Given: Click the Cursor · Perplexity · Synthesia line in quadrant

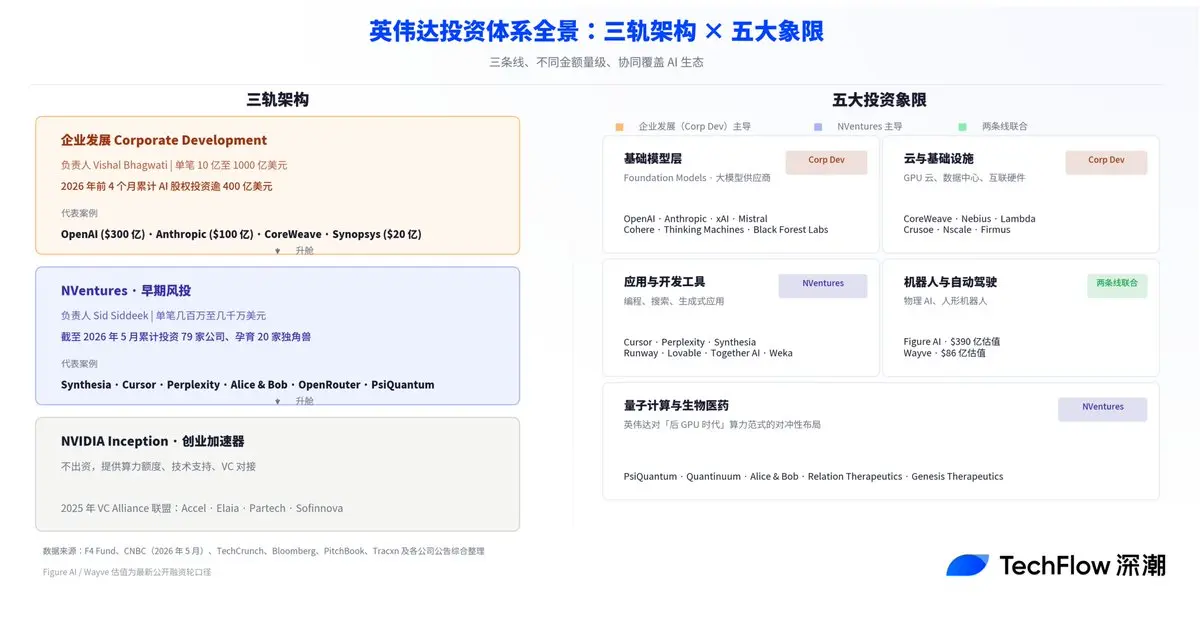Looking at the screenshot, I should [690, 342].
